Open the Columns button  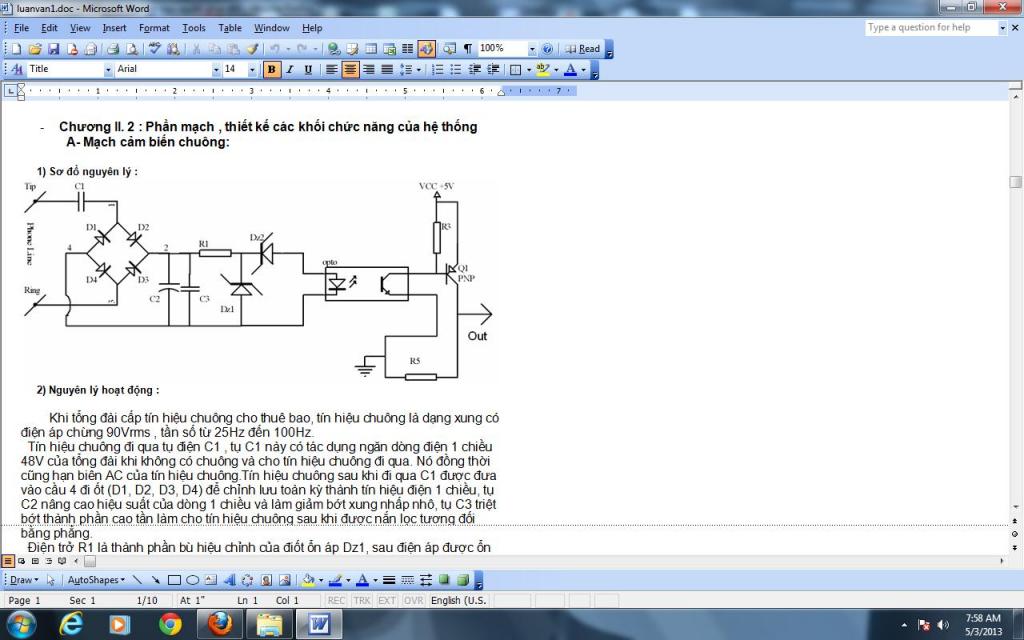[408, 49]
